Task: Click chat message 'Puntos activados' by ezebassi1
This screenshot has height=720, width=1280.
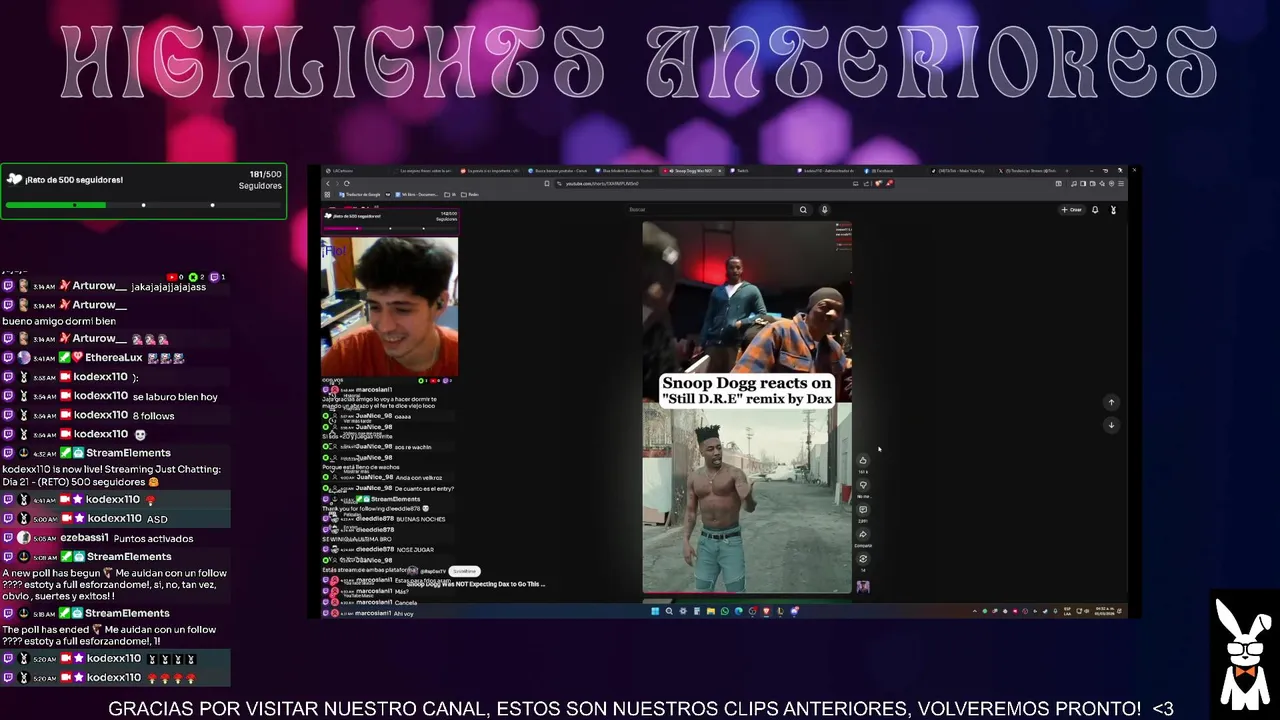Action: click(x=153, y=538)
